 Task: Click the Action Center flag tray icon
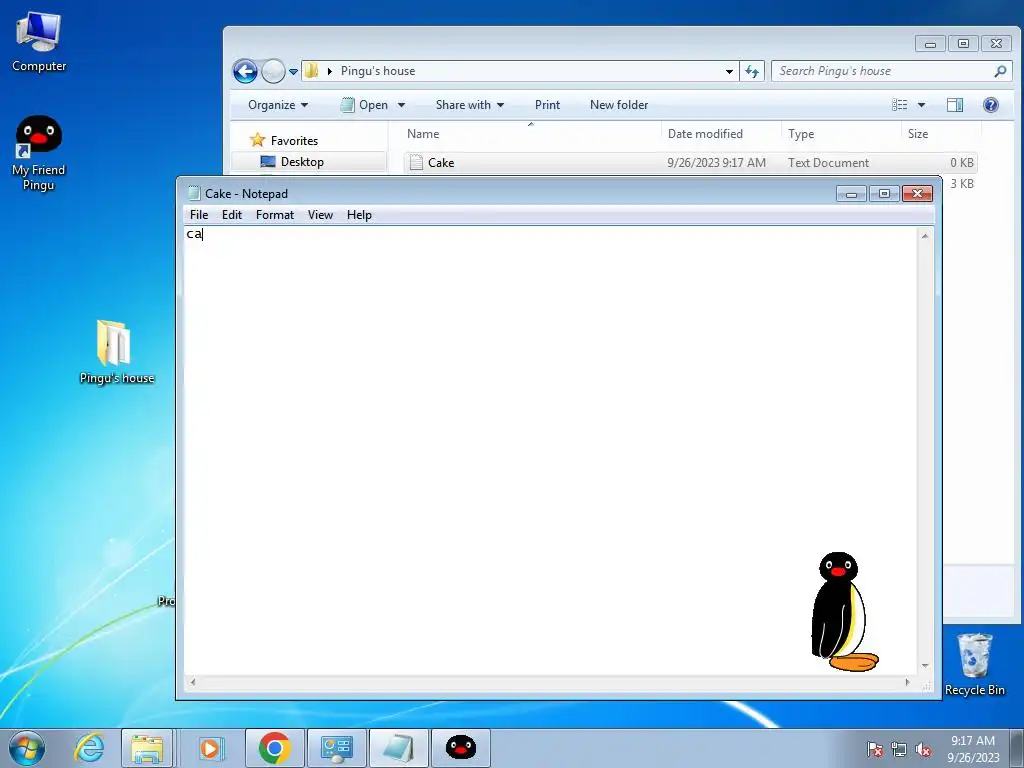pyautogui.click(x=875, y=749)
